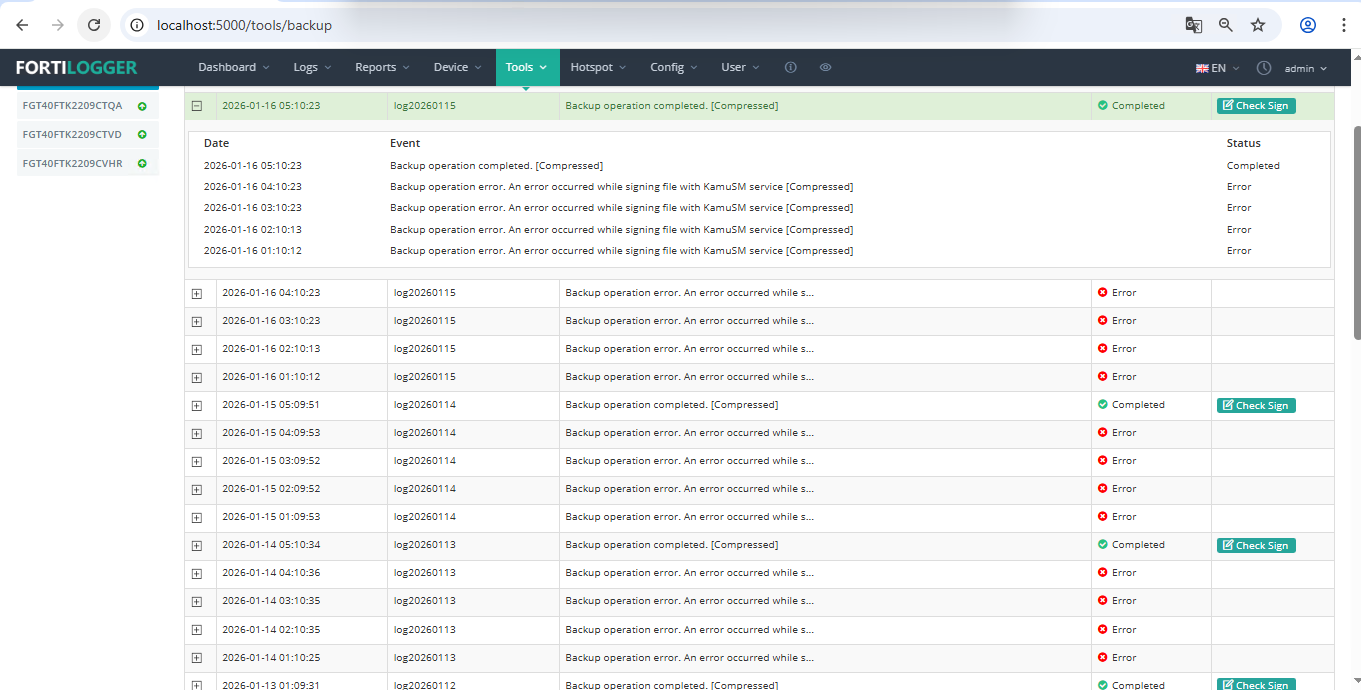Image resolution: width=1361 pixels, height=690 pixels.
Task: Expand the 2026-01-16 01:10:12 row
Action: pos(197,377)
